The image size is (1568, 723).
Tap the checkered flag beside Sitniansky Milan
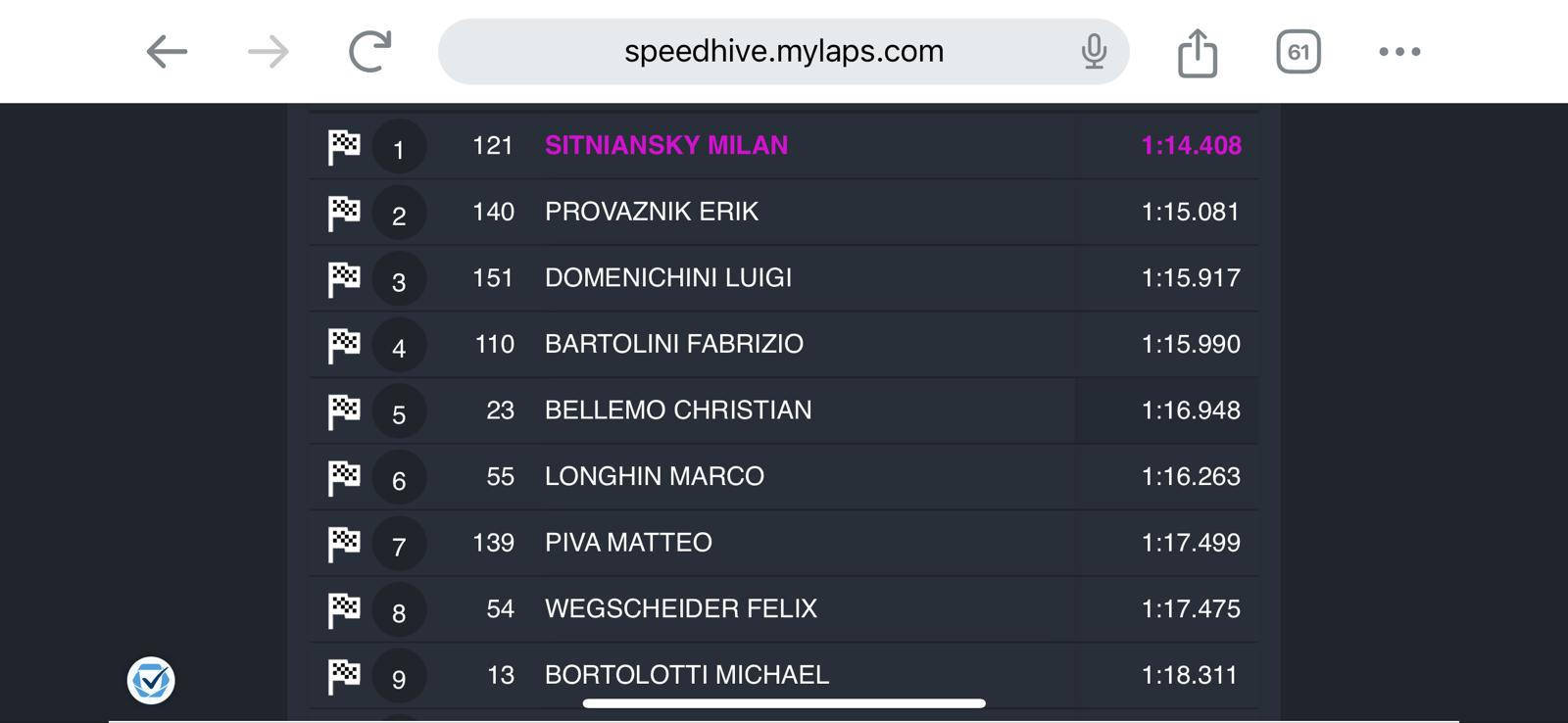pyautogui.click(x=344, y=147)
